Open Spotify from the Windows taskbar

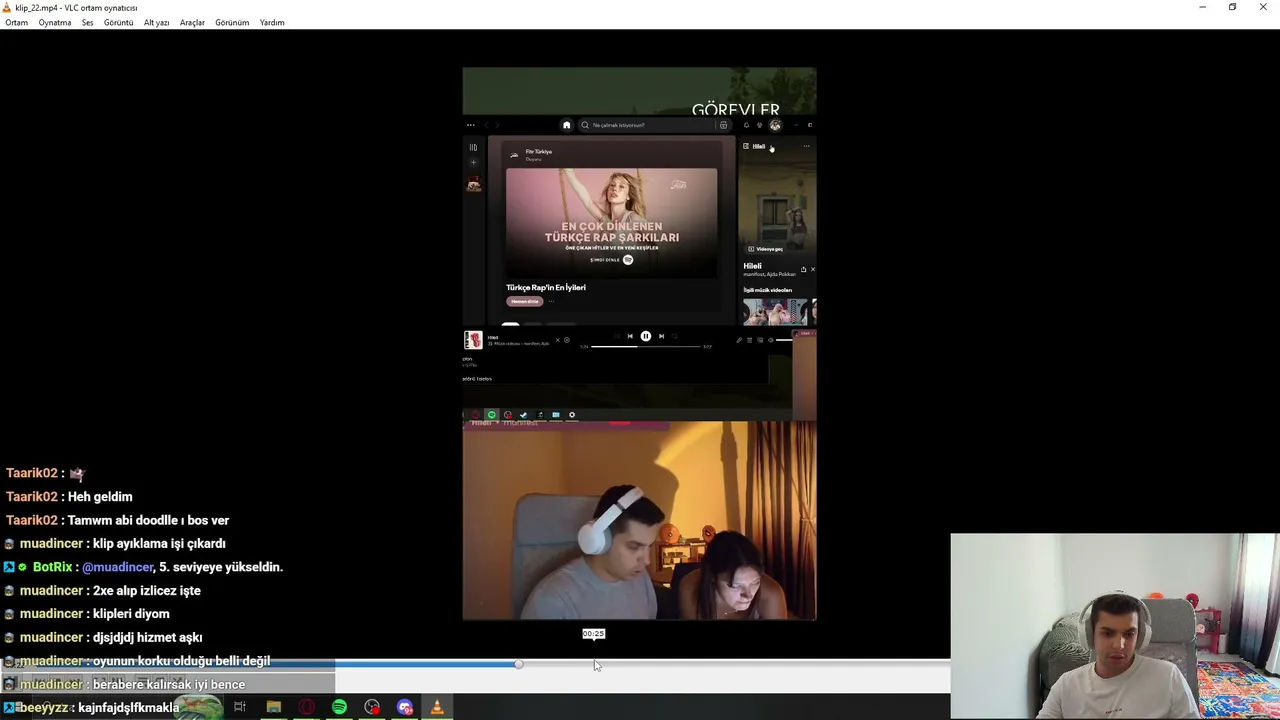[339, 707]
